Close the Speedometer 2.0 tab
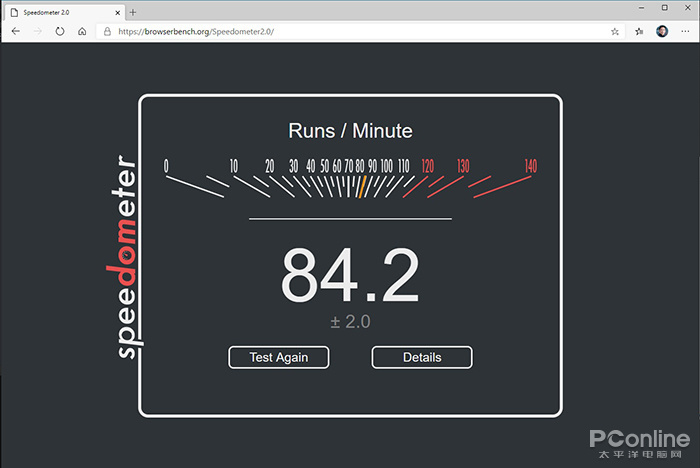 click(x=117, y=13)
